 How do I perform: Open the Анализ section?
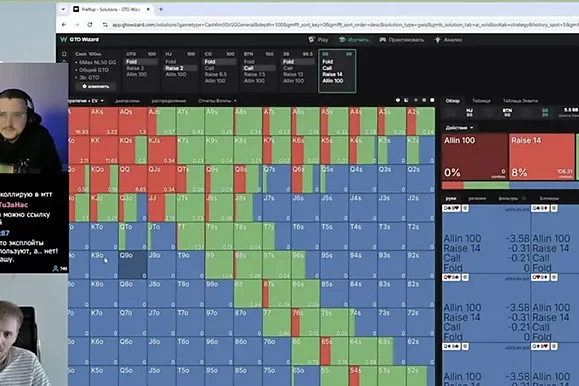click(448, 40)
